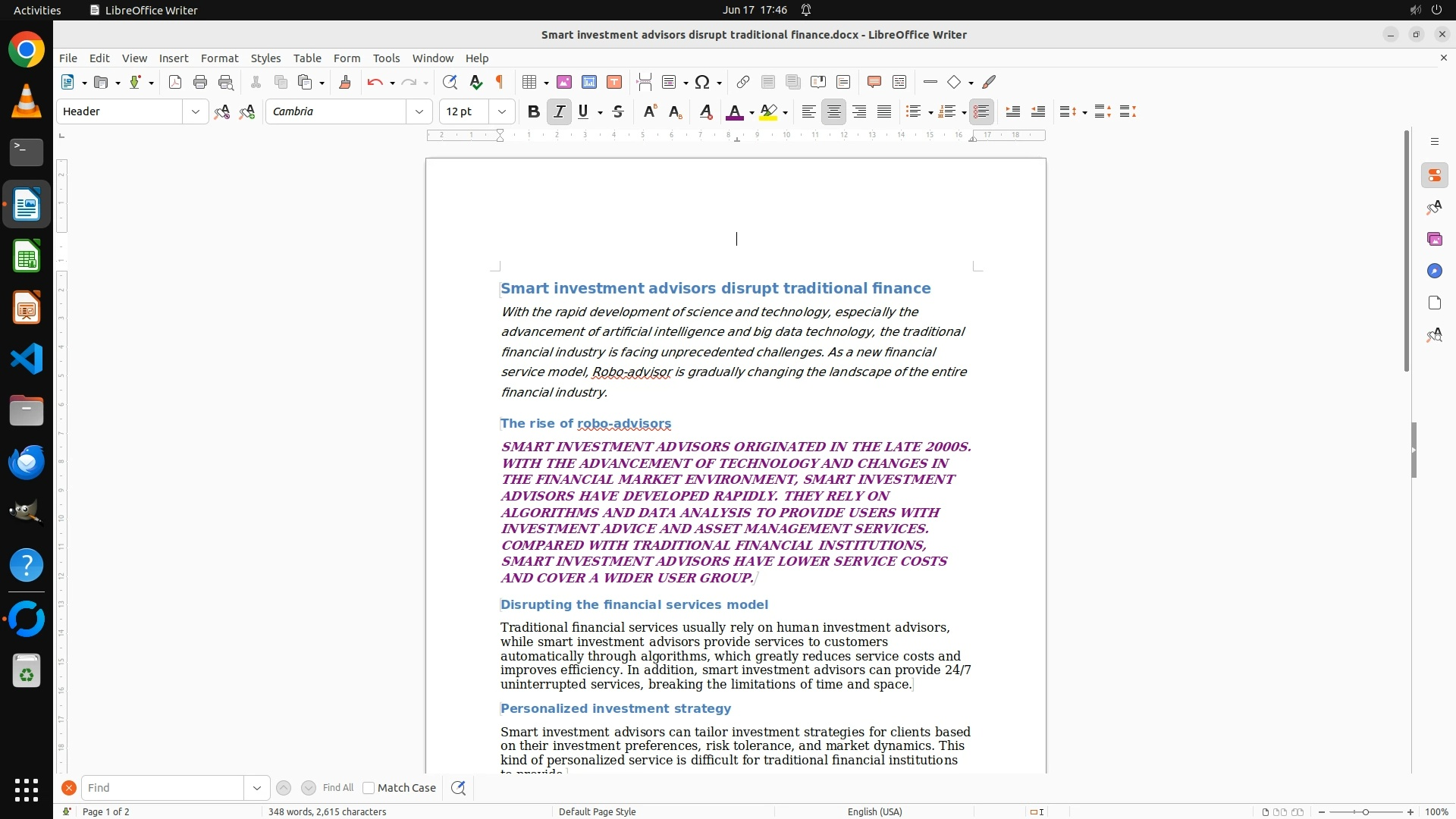Click the Clone Formatting paintbrush icon

(345, 82)
